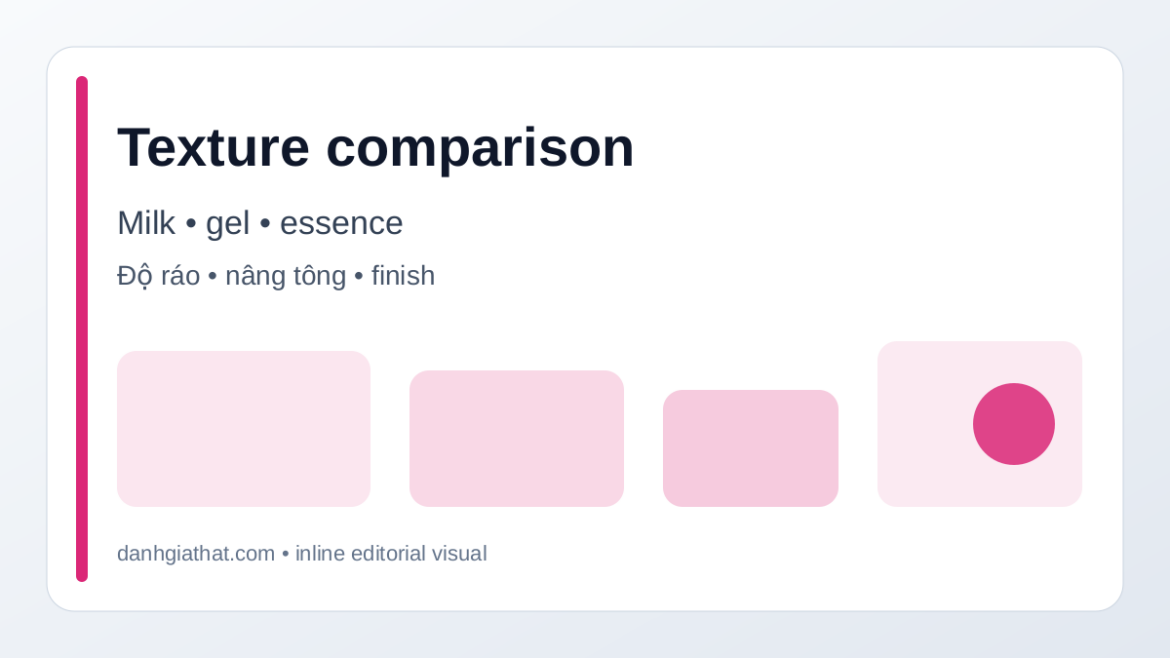Click the word Milk in the subtitle
This screenshot has height=658, width=1170.
coord(146,223)
